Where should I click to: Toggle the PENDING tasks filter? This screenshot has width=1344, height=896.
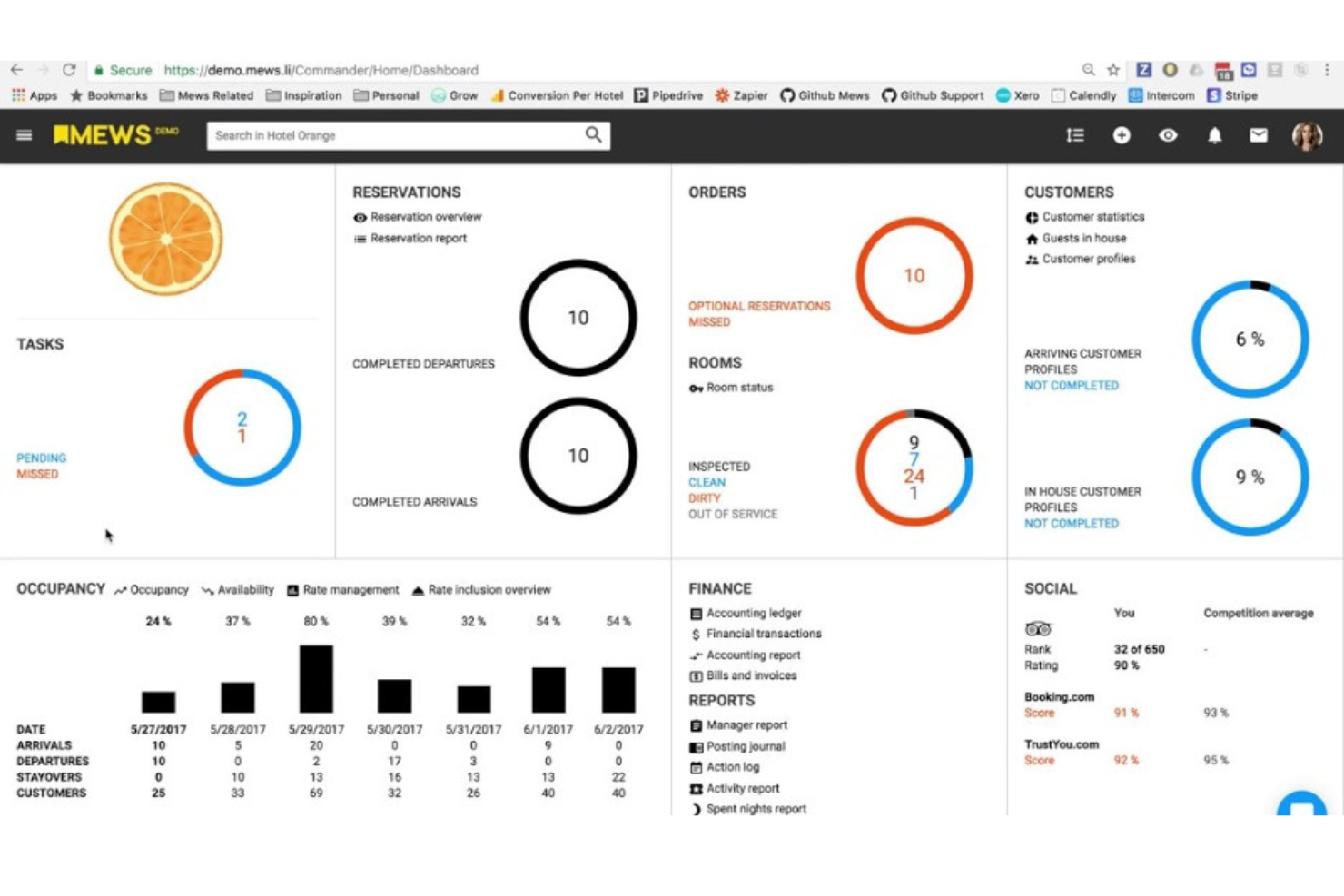click(x=41, y=458)
